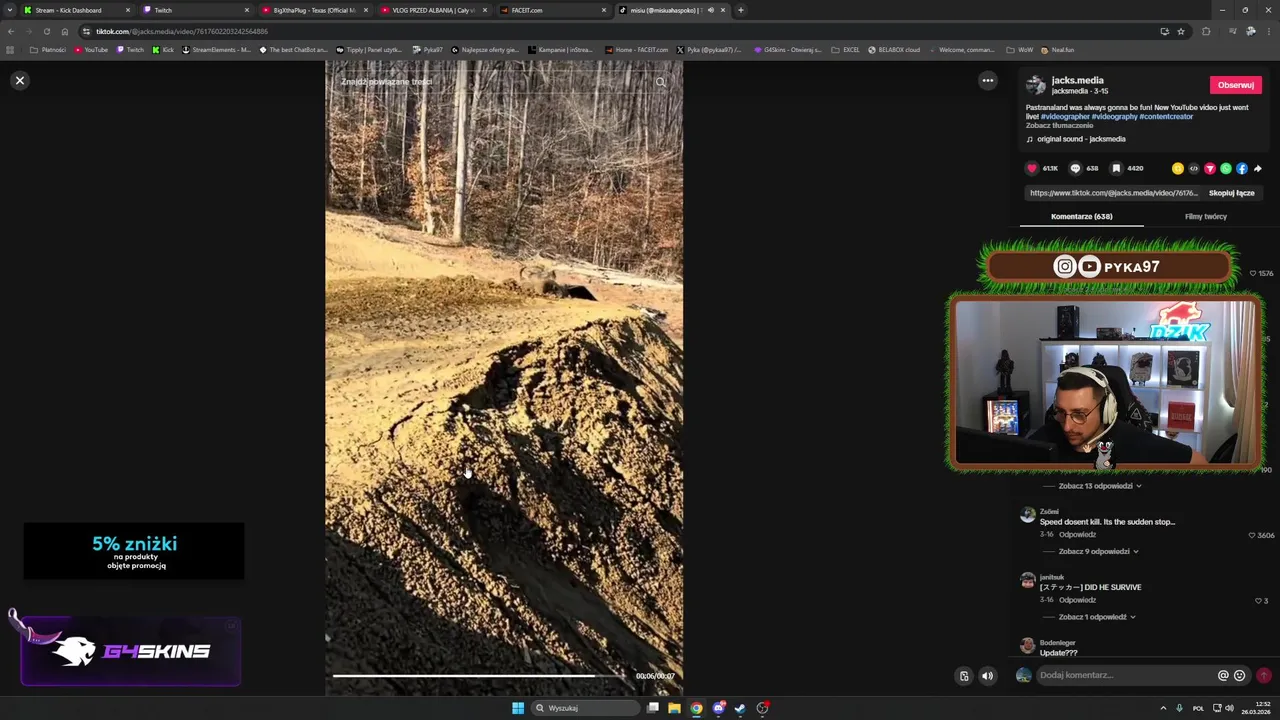Click 'Zobacz tłumaczenie' link

click(1059, 126)
